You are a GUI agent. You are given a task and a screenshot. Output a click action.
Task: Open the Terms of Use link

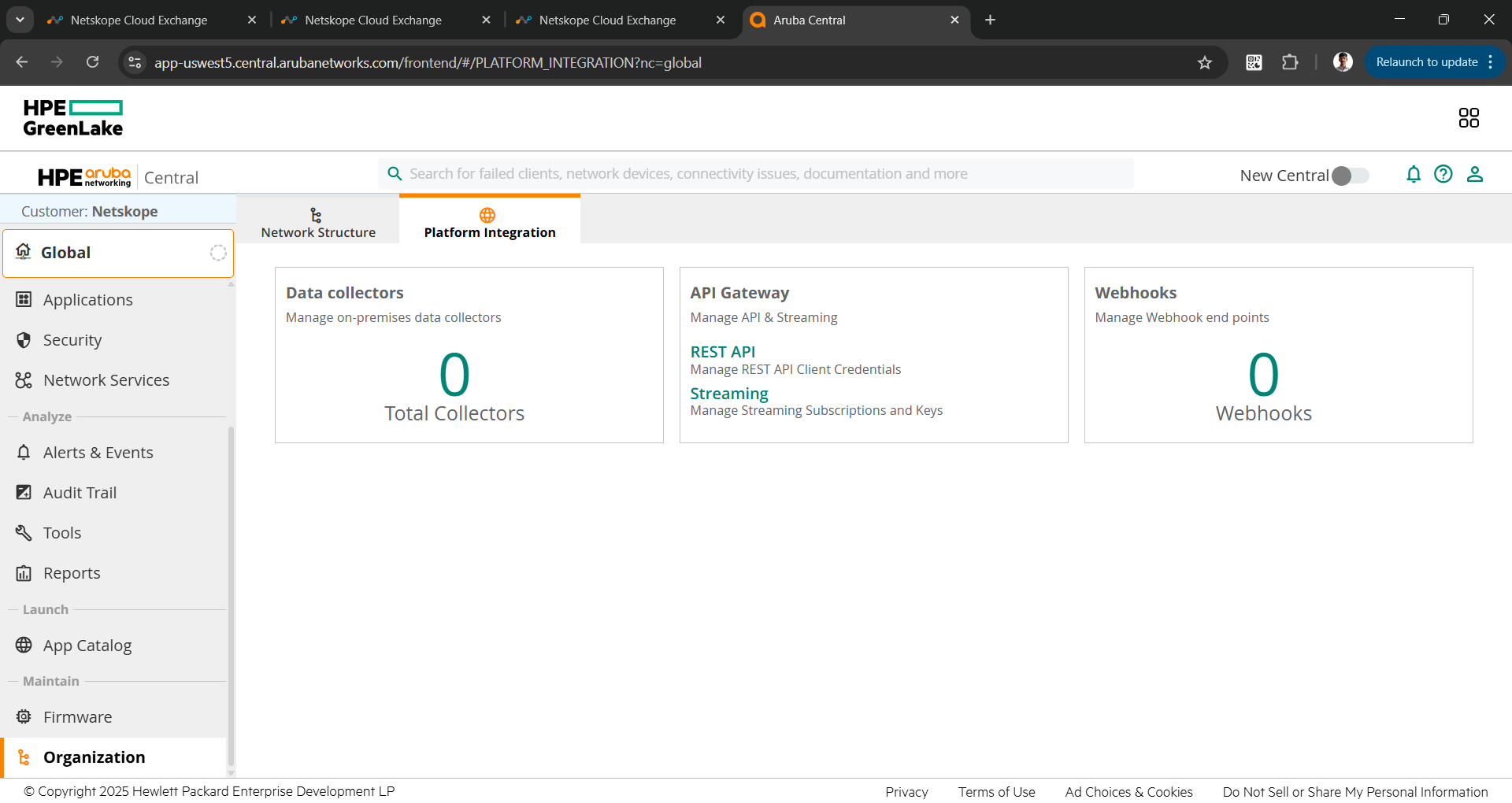(996, 792)
